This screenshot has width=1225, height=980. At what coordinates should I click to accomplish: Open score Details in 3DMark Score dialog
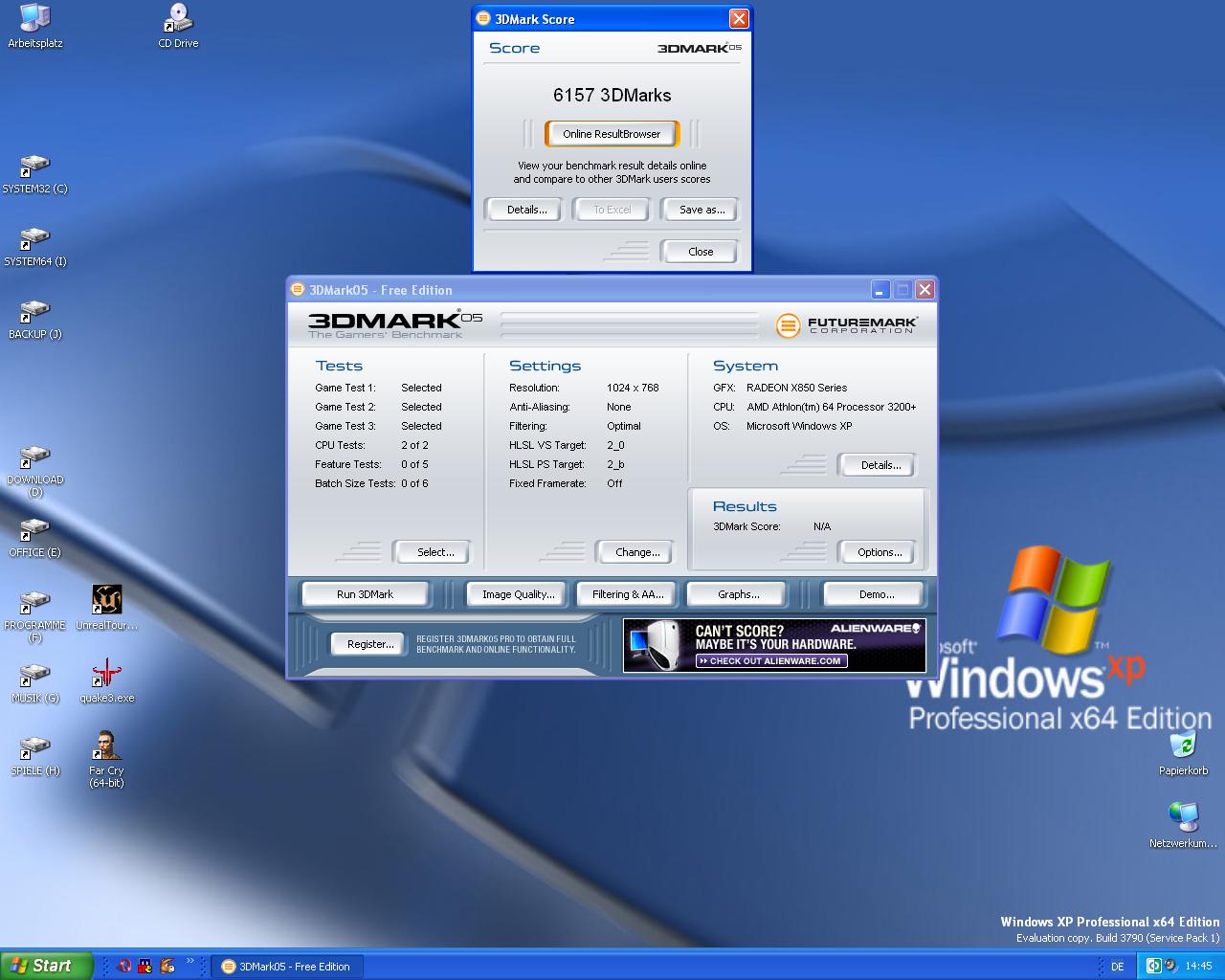pos(527,210)
